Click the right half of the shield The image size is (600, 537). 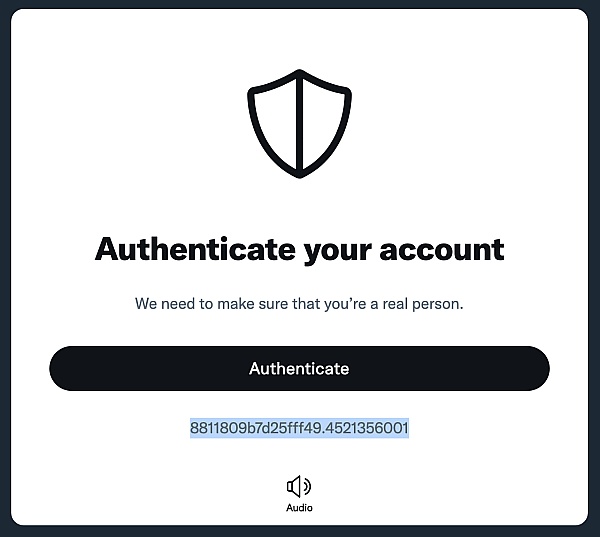click(x=325, y=122)
